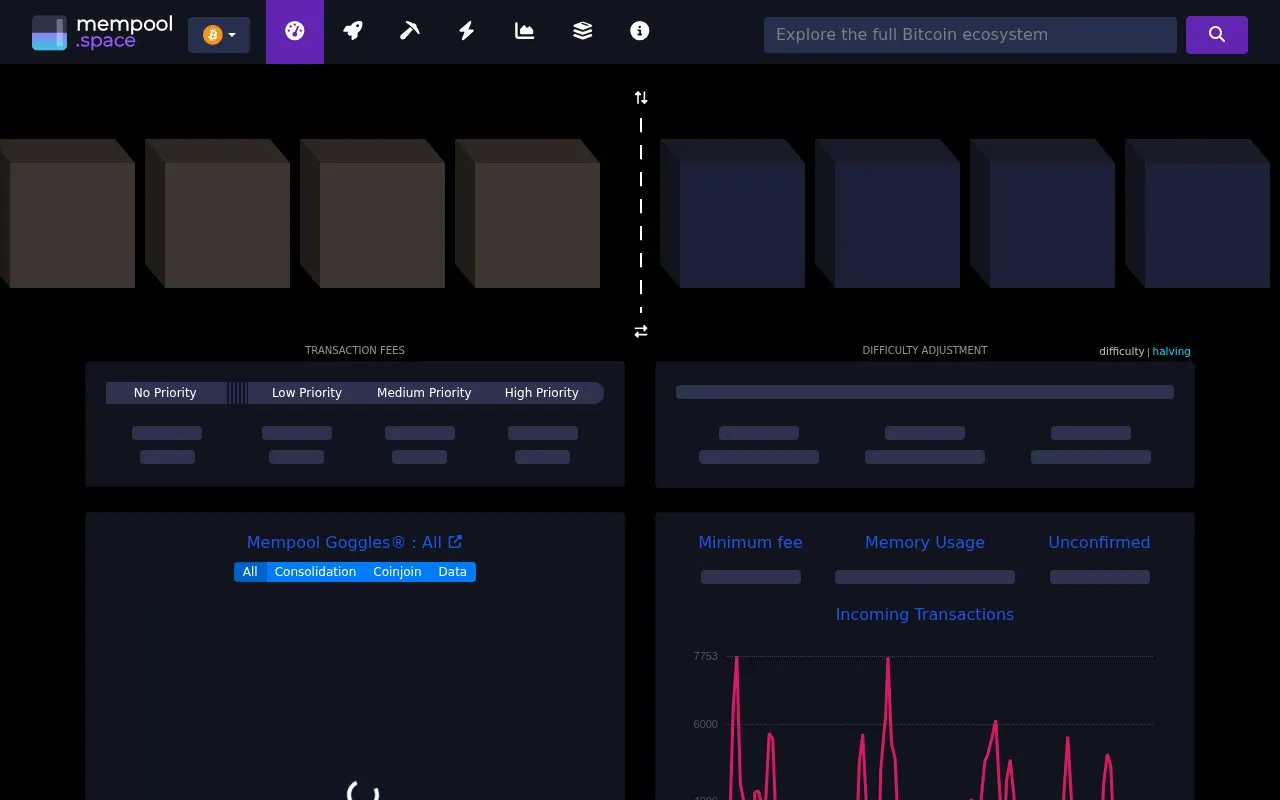
Task: Select the Coinjoin goggles filter
Action: pos(397,572)
